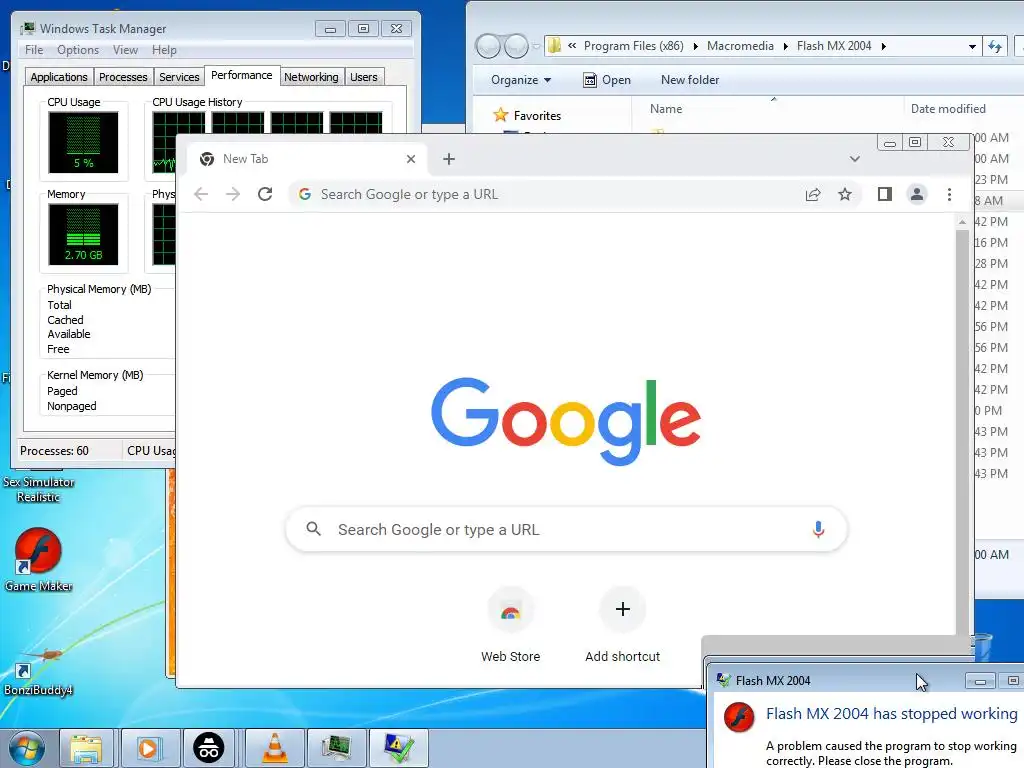Switch to Task Manager Users tab
Screen dimensions: 1024x768
coord(364,77)
